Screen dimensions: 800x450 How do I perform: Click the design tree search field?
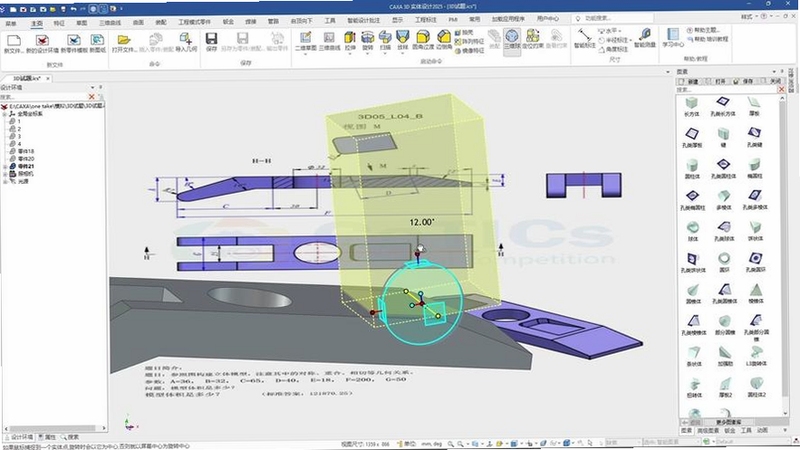click(x=45, y=97)
